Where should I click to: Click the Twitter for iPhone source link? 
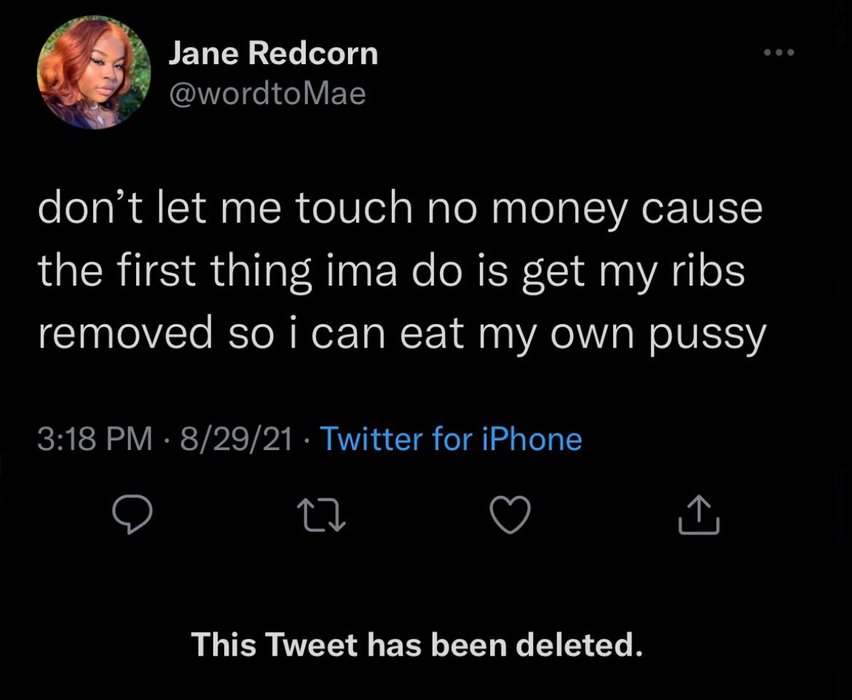[x=448, y=438]
